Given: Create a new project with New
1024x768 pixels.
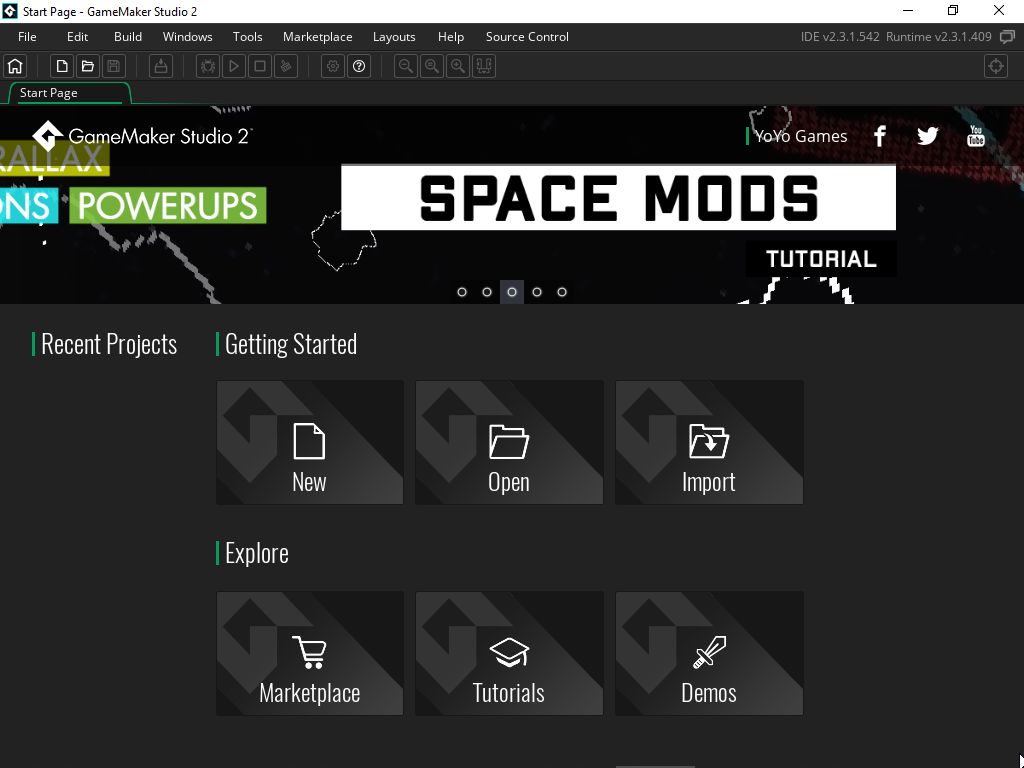Looking at the screenshot, I should (x=309, y=442).
